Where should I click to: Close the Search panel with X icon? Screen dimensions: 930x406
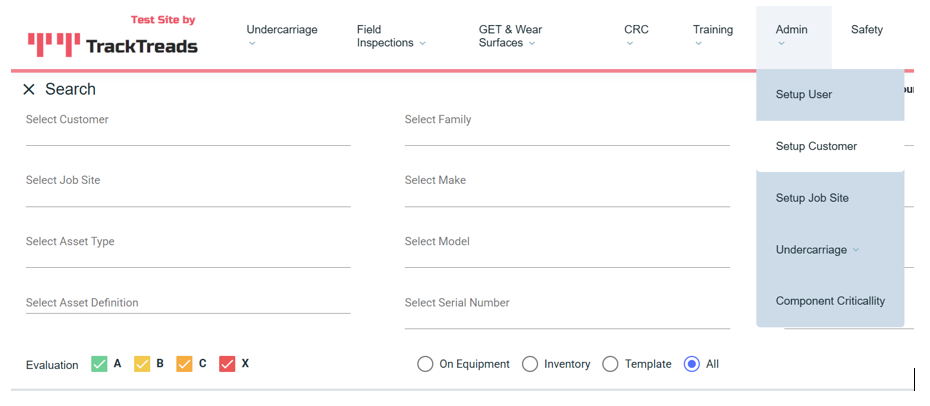(29, 90)
